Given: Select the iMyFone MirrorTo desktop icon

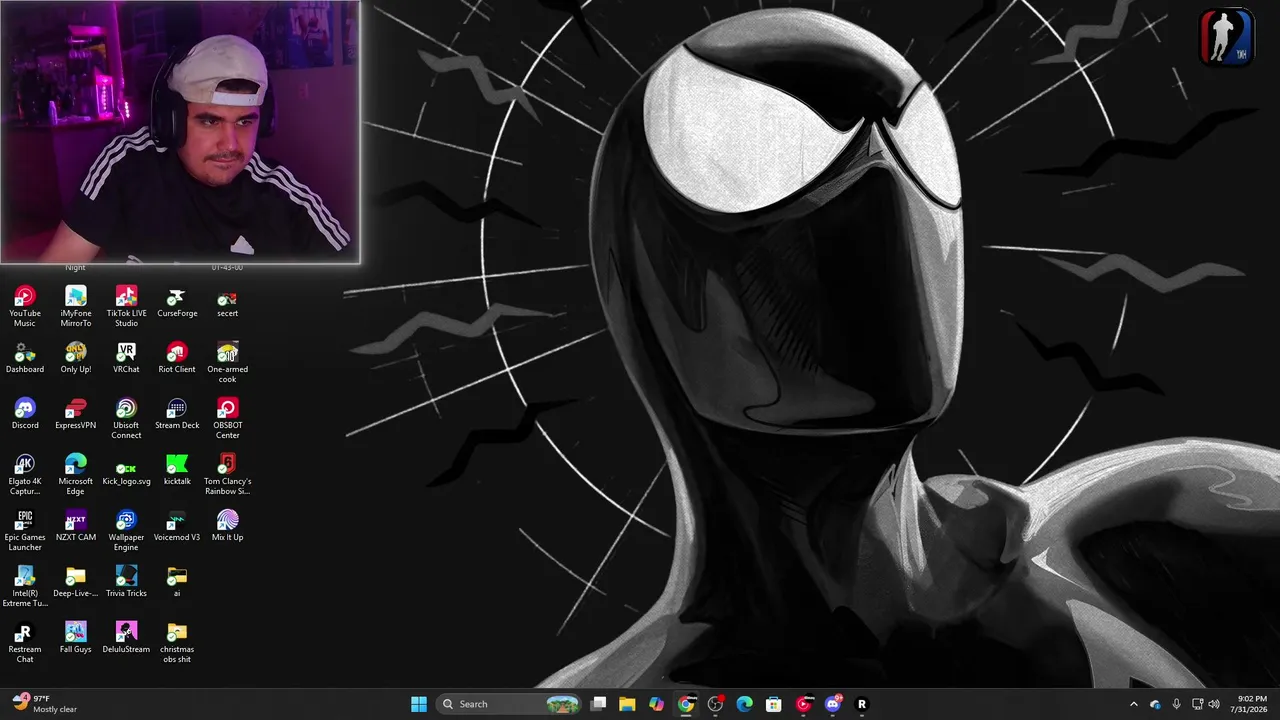Looking at the screenshot, I should (x=76, y=306).
